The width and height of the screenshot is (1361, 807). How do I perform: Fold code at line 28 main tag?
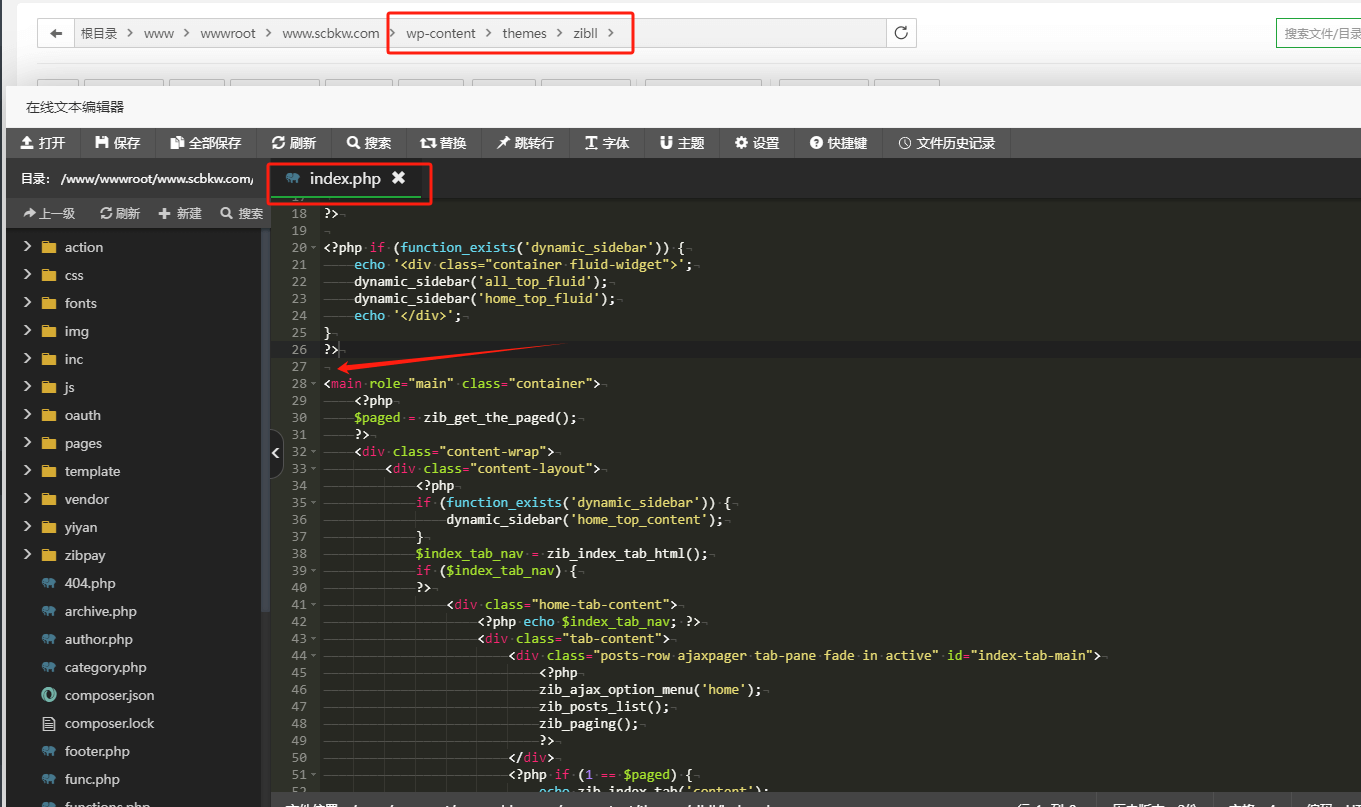point(314,383)
